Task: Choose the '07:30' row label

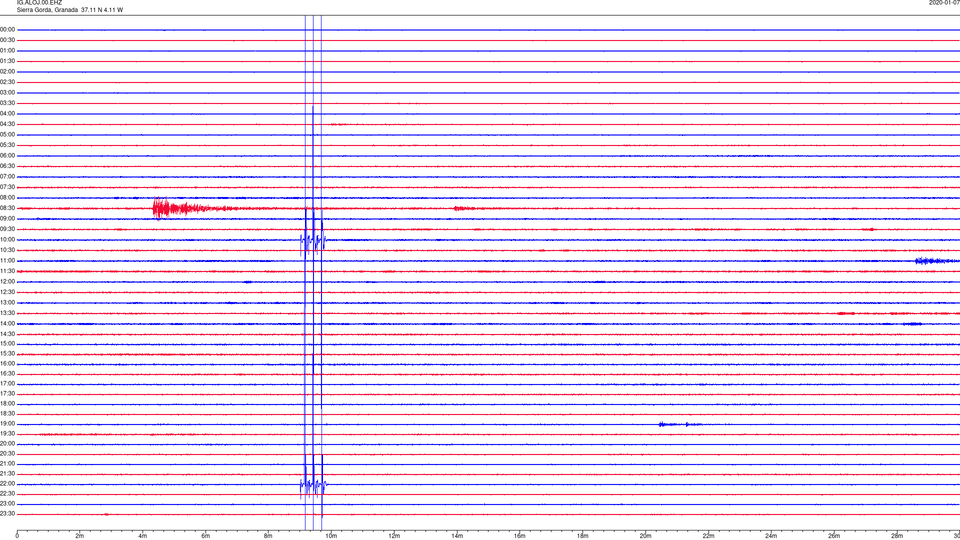Action: [x=7, y=187]
